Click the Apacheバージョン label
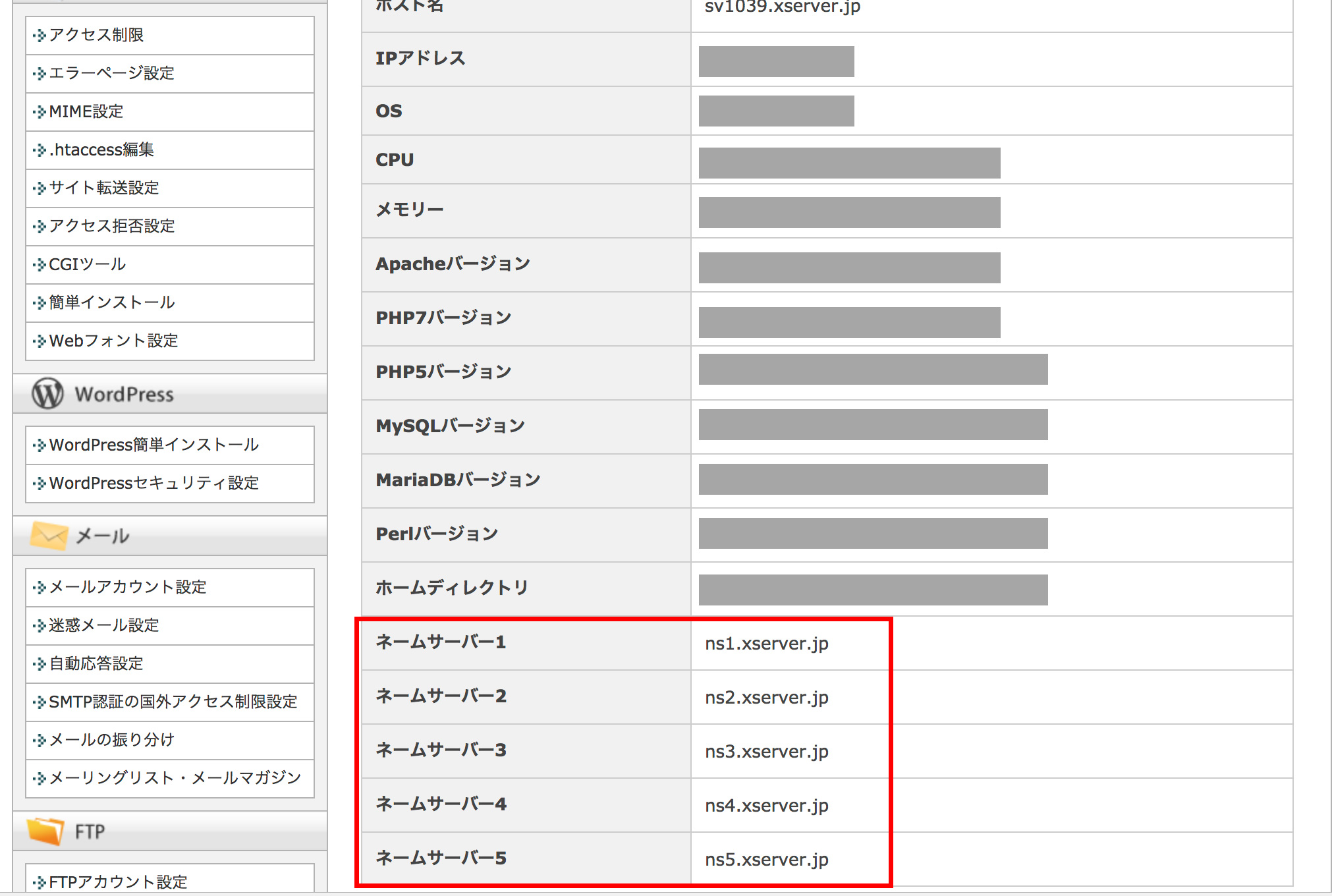1332x896 pixels. click(x=453, y=264)
